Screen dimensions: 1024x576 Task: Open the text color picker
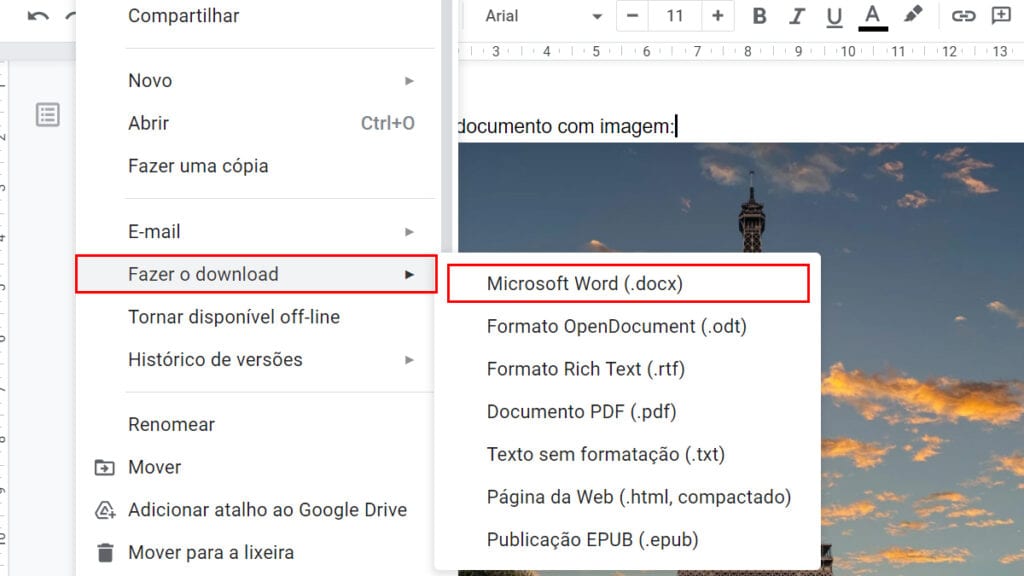(x=872, y=17)
